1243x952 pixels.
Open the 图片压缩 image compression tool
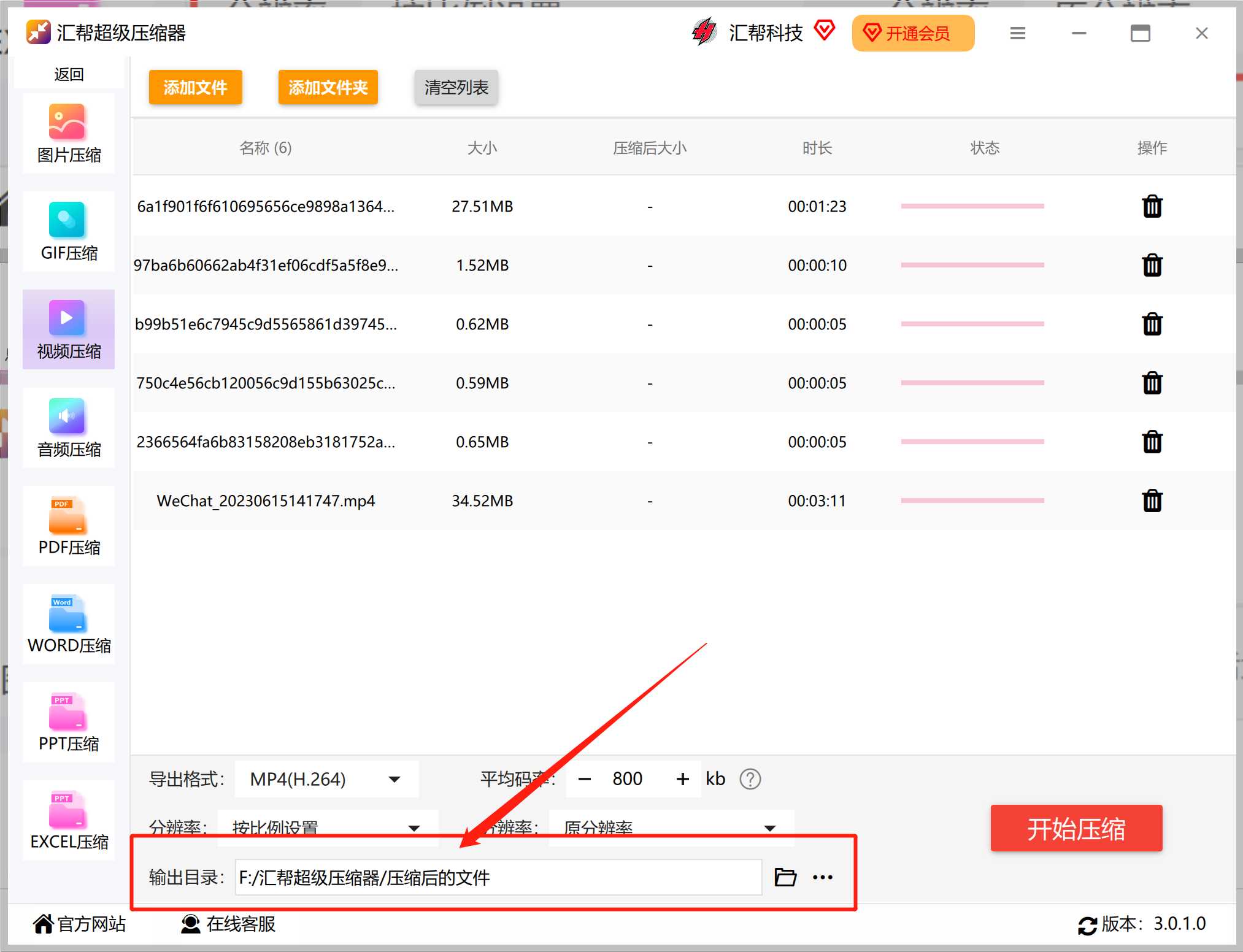pos(69,134)
